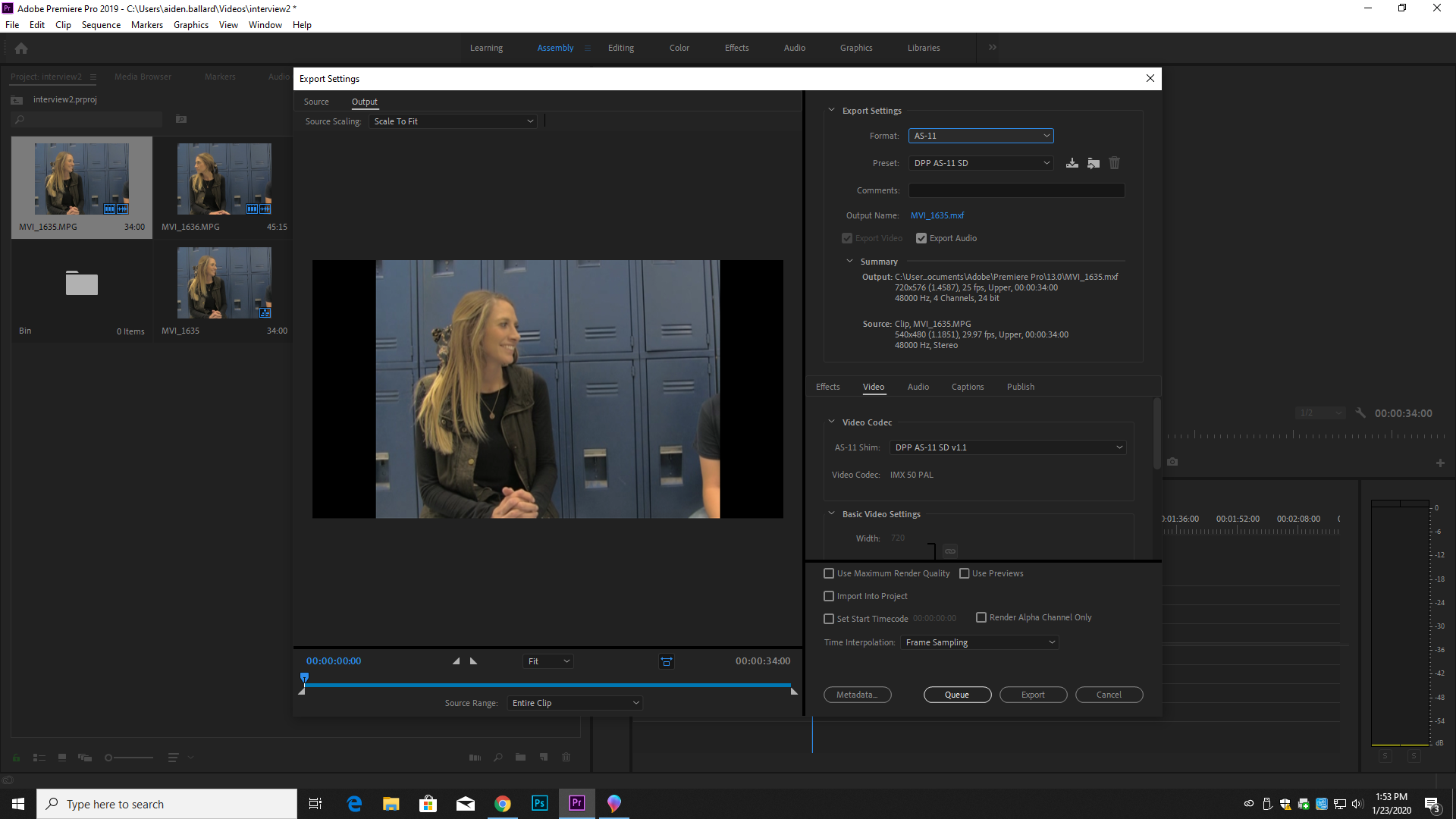The width and height of the screenshot is (1456, 819).
Task: Click the Import Preset folder icon
Action: pyautogui.click(x=1094, y=162)
